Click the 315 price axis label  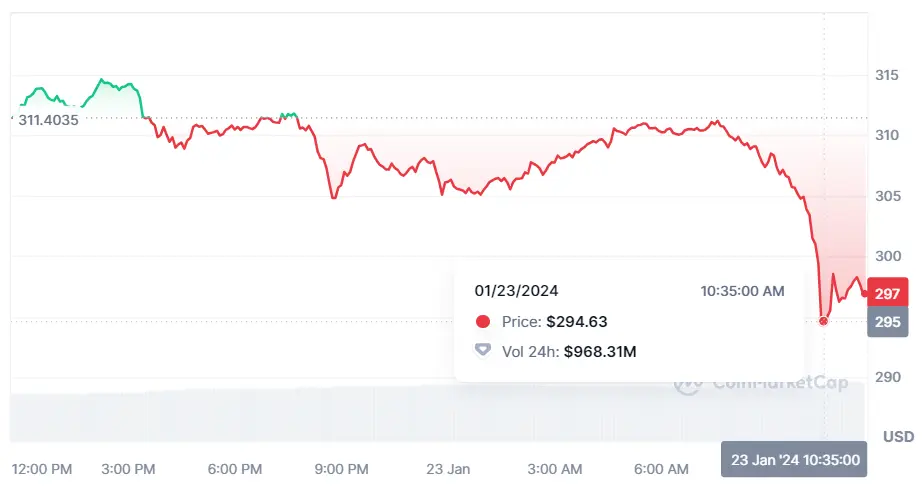pos(887,75)
